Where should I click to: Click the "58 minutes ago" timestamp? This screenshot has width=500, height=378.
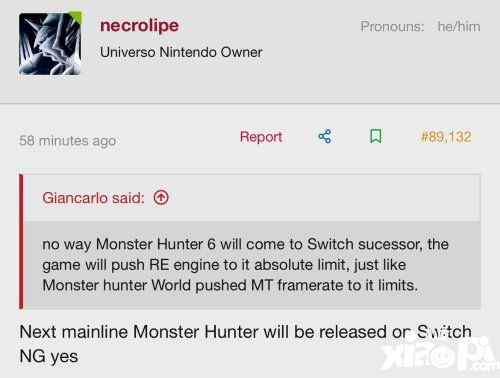click(68, 141)
